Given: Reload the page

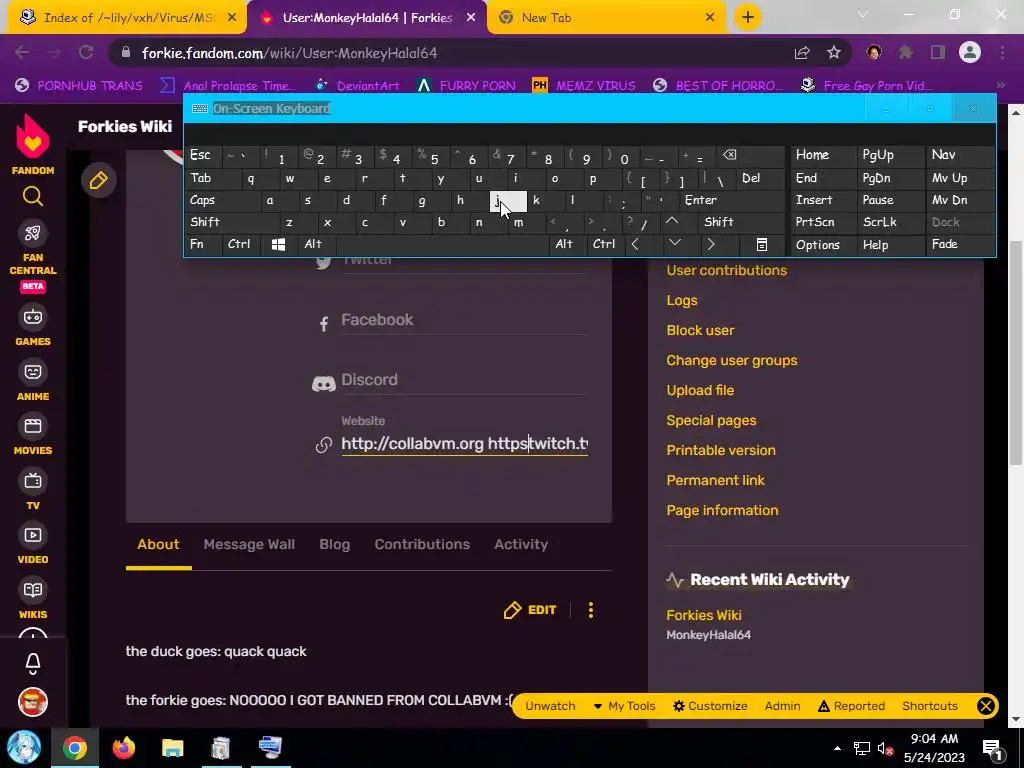Looking at the screenshot, I should point(86,53).
